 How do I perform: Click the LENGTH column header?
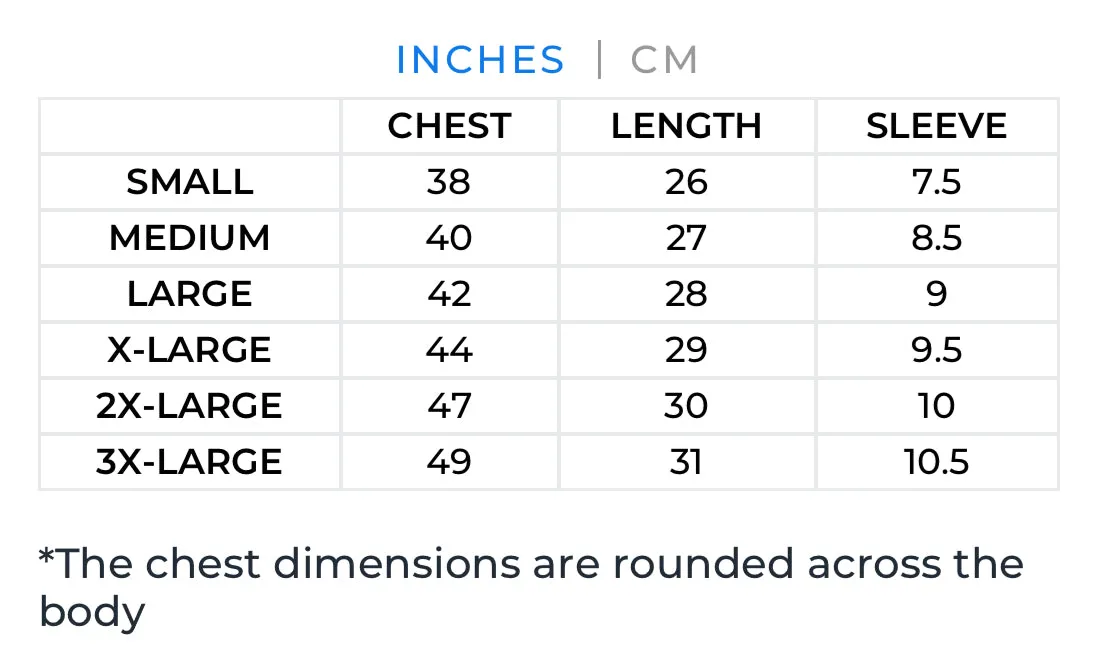(686, 126)
